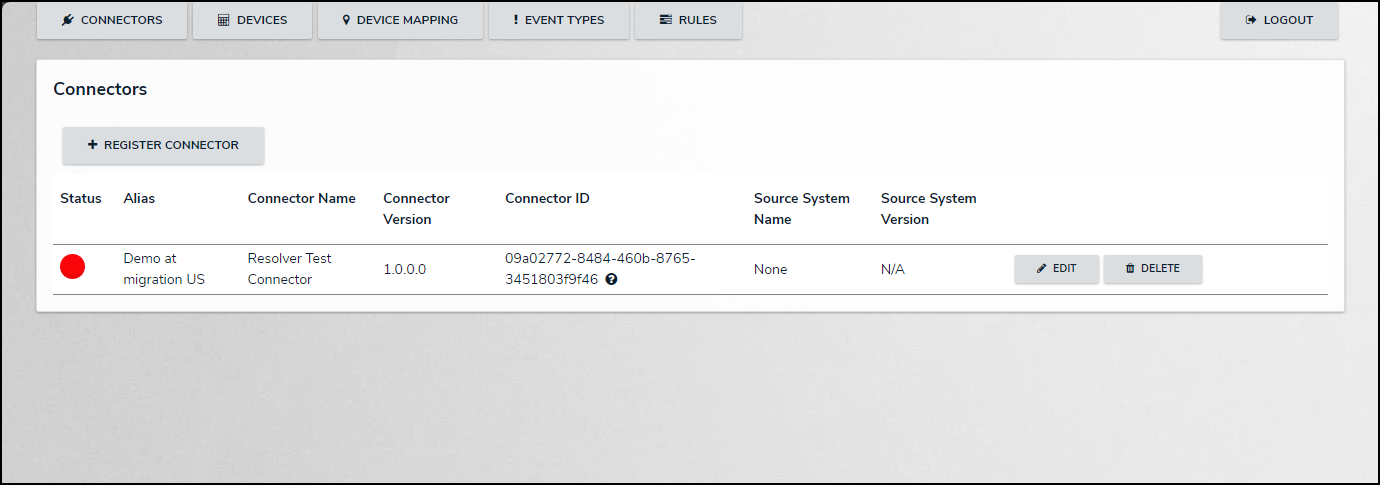1380x485 pixels.
Task: Click the exclamation icon for Event Types
Action: [x=516, y=20]
